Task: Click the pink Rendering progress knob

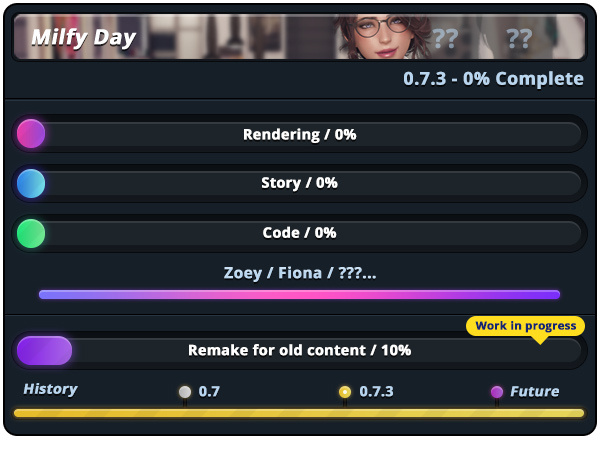Action: click(x=31, y=134)
